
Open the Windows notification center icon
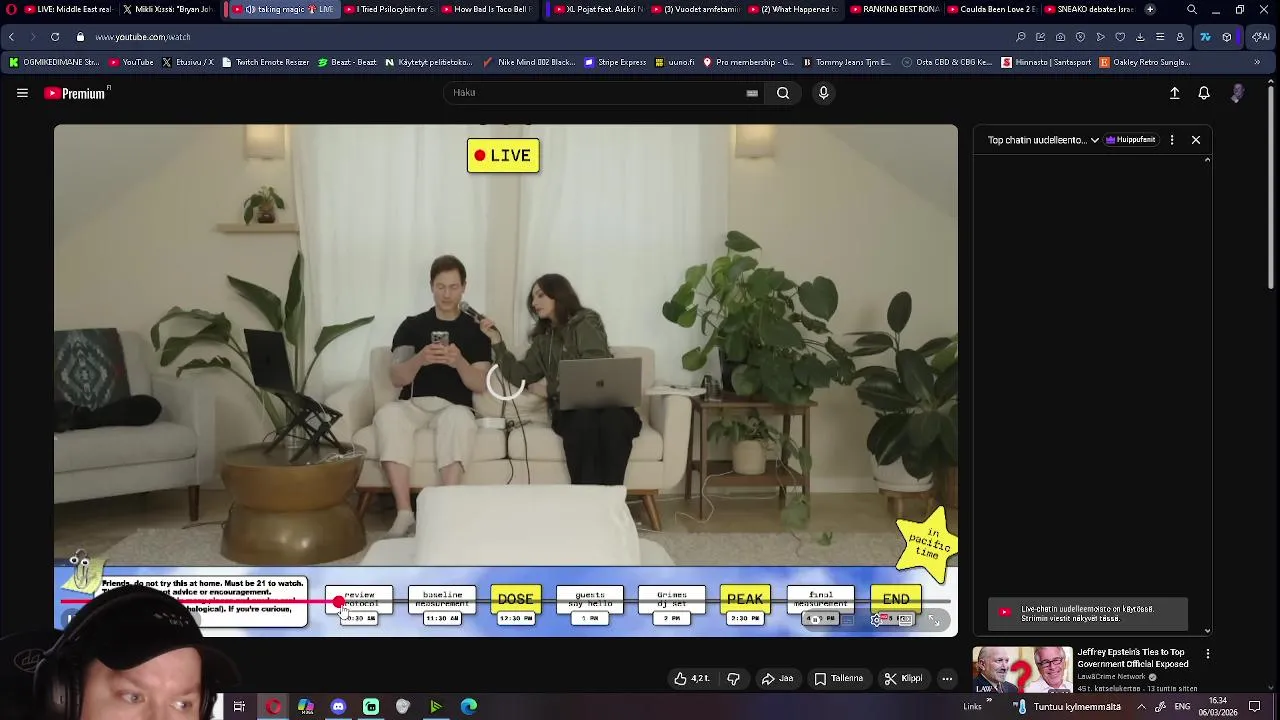(x=1254, y=706)
